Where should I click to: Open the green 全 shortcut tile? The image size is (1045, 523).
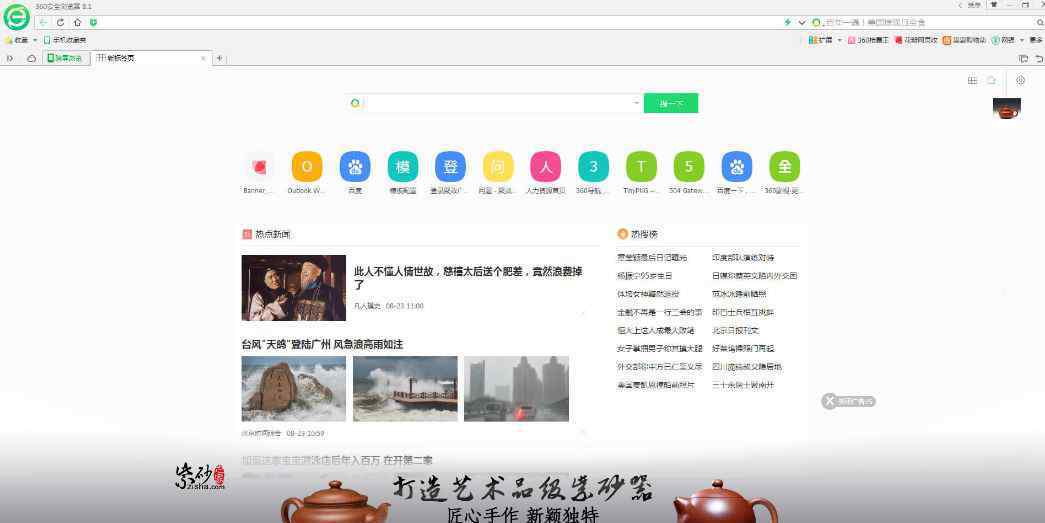pyautogui.click(x=784, y=167)
